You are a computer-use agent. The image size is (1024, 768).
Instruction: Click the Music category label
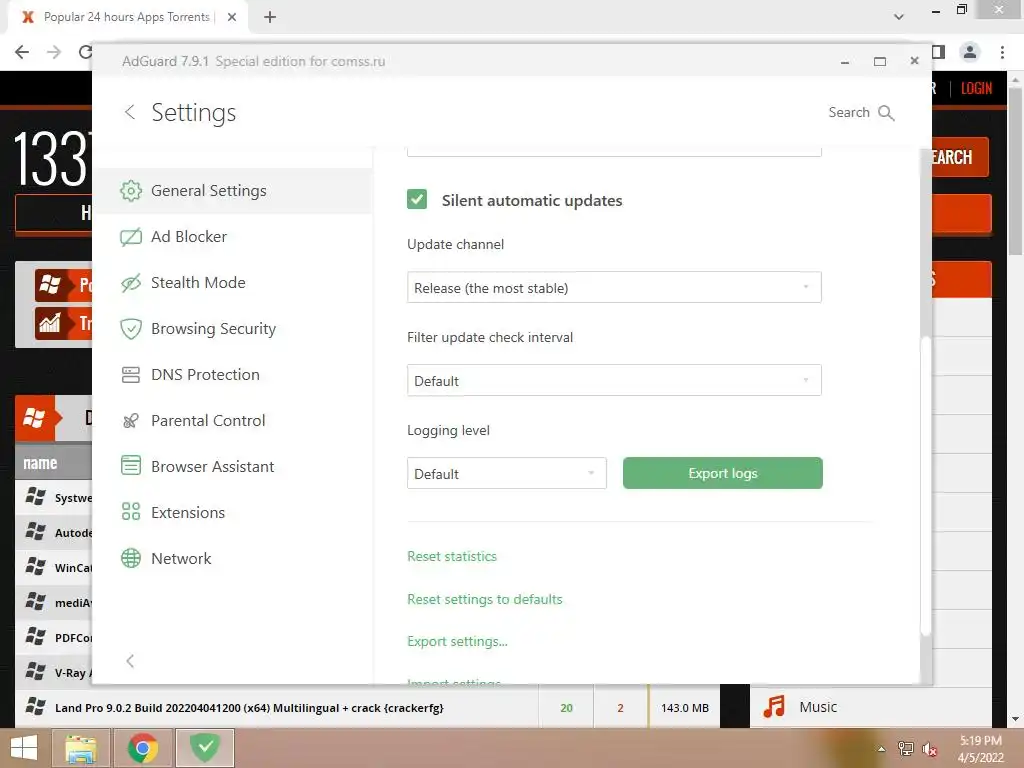tap(818, 707)
